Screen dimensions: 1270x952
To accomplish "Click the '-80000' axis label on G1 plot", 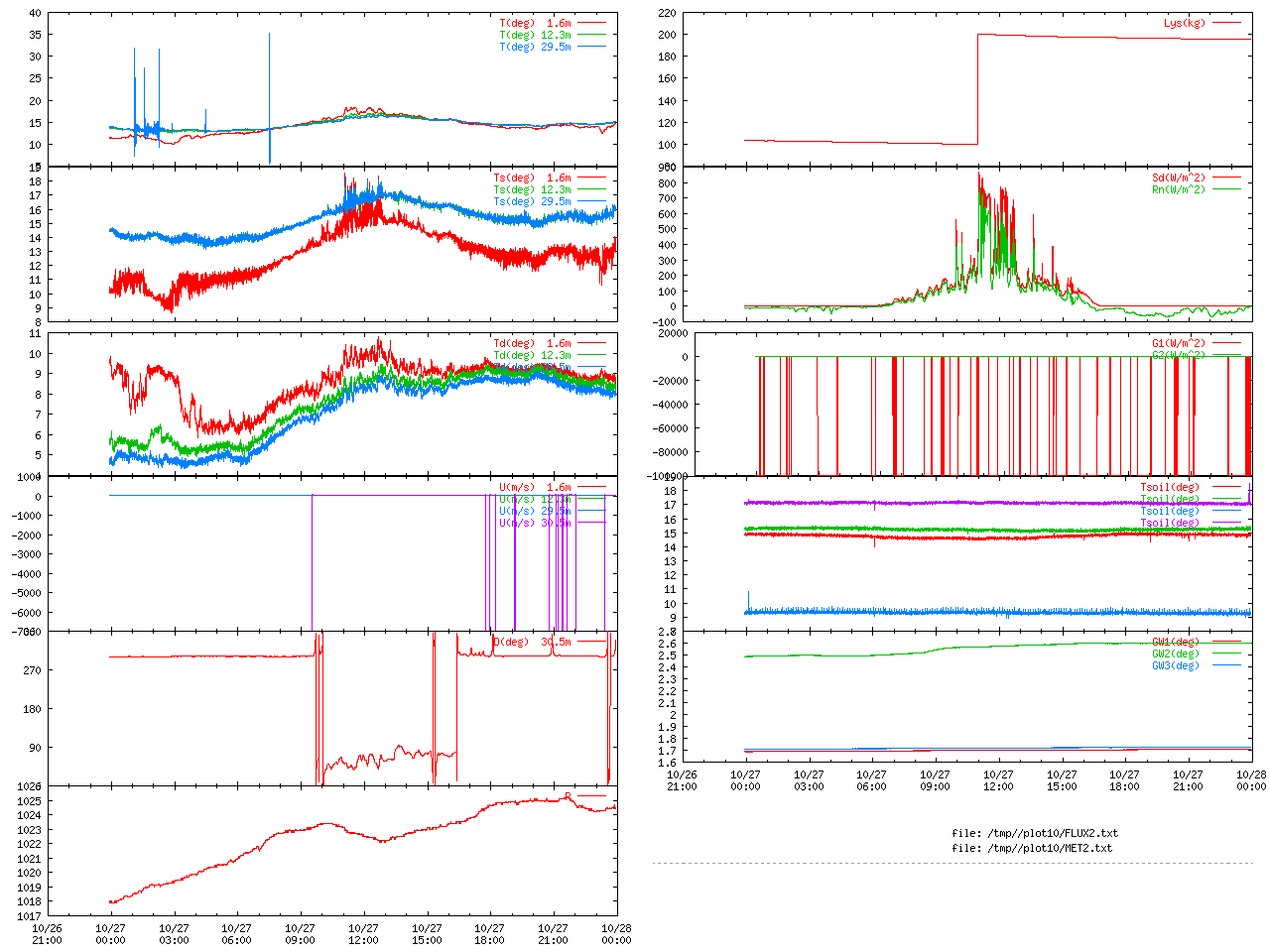I will point(670,453).
